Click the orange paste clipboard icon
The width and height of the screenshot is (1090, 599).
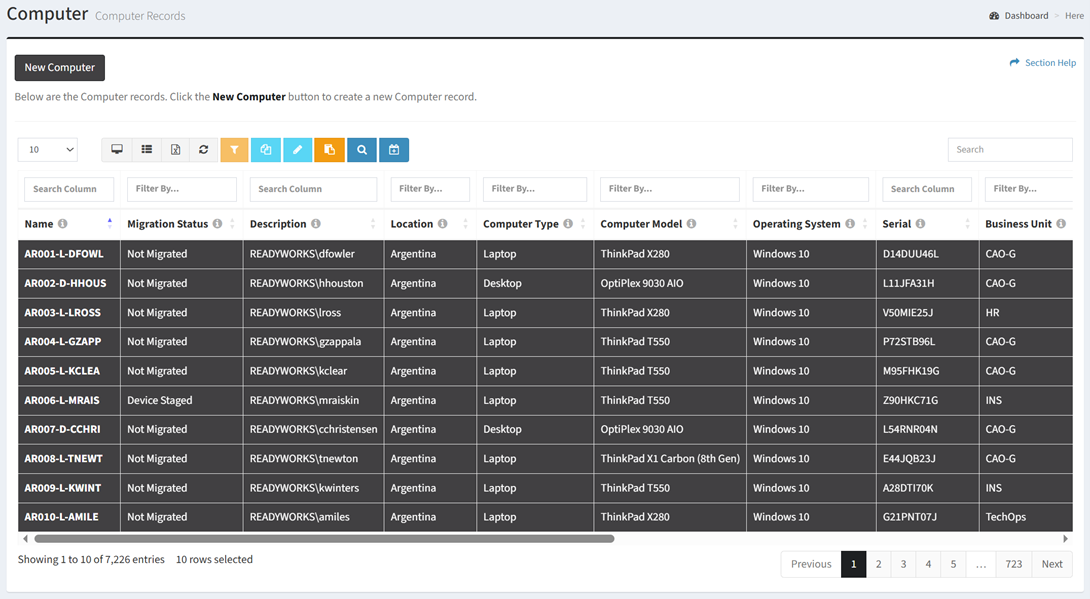tap(329, 150)
